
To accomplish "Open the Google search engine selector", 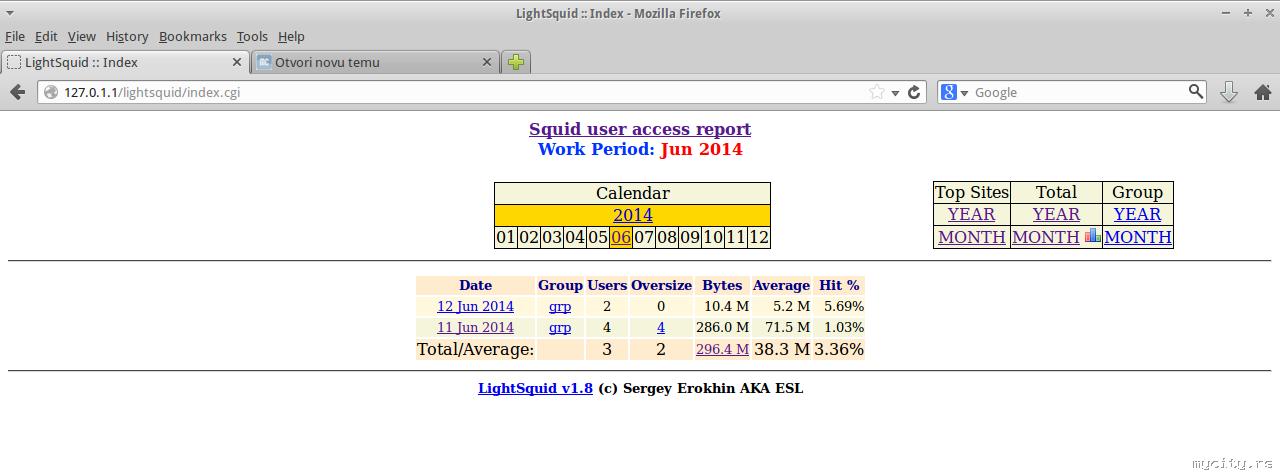I will (x=954, y=92).
